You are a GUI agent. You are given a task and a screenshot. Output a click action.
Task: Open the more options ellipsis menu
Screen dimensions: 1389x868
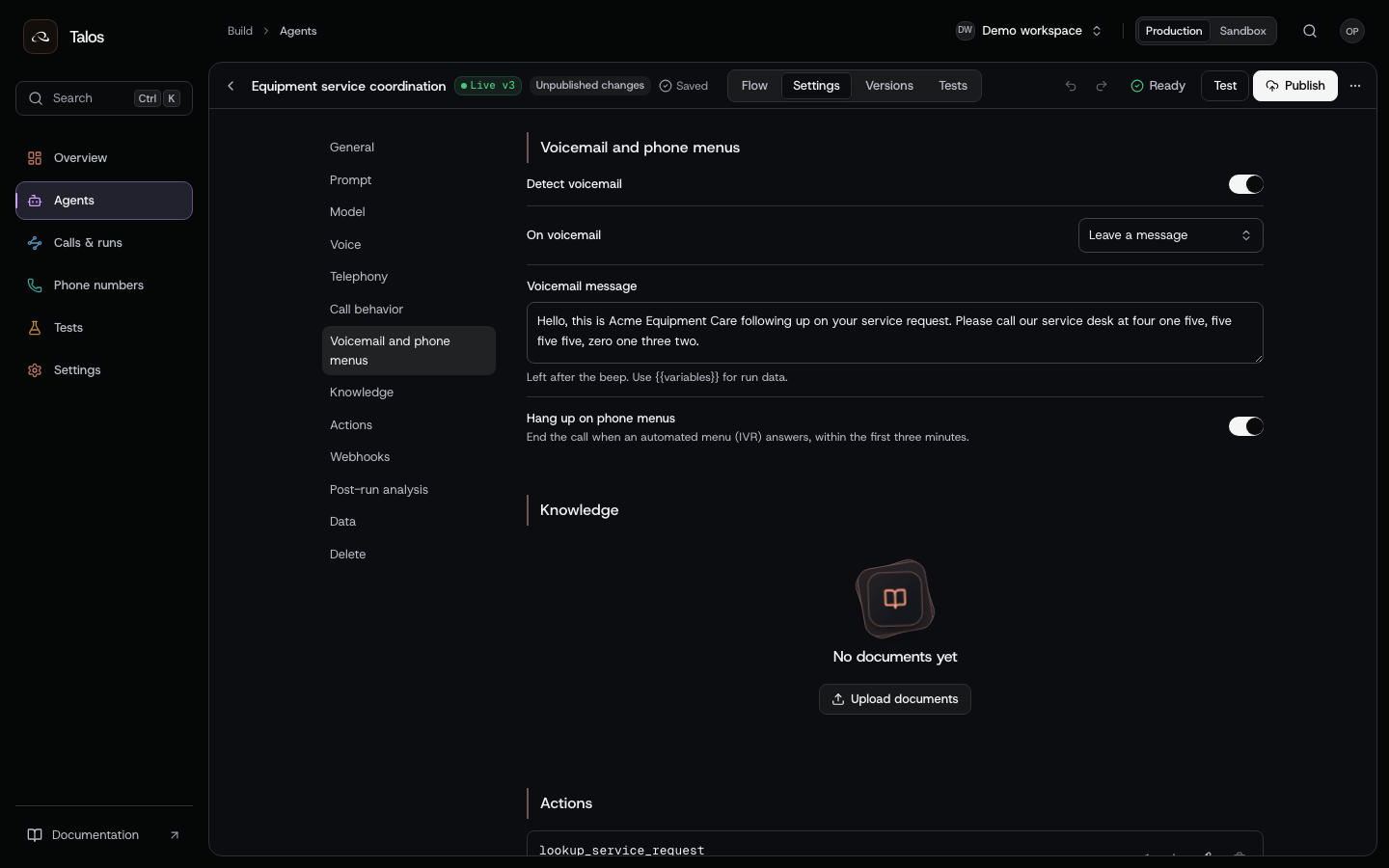[1355, 86]
